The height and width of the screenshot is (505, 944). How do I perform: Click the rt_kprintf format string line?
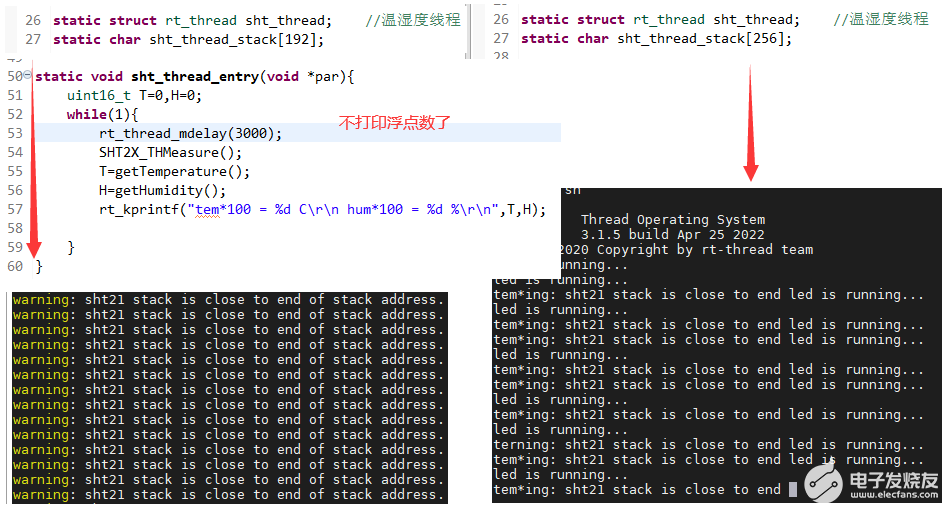tap(323, 209)
